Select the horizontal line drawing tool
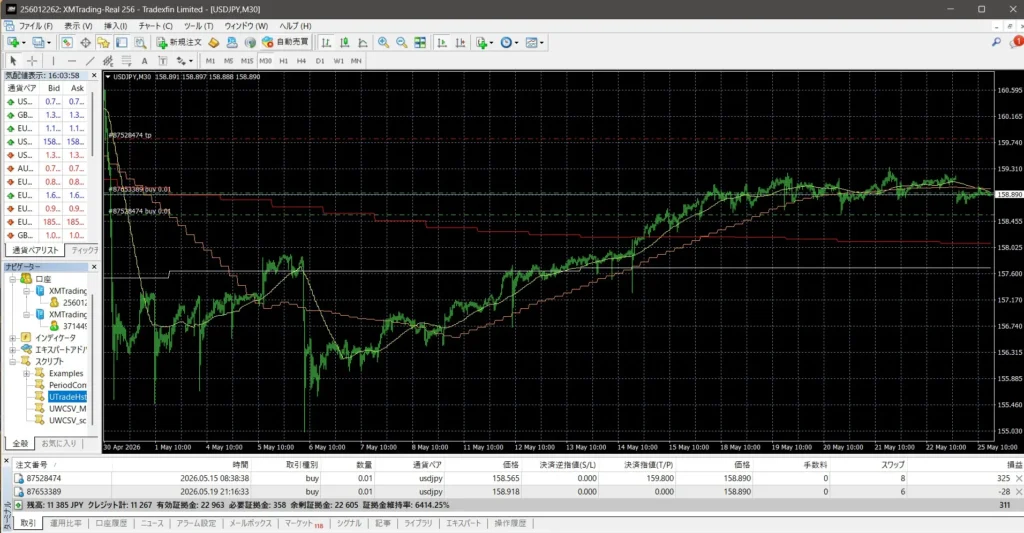The height and width of the screenshot is (533, 1024). pyautogui.click(x=72, y=61)
